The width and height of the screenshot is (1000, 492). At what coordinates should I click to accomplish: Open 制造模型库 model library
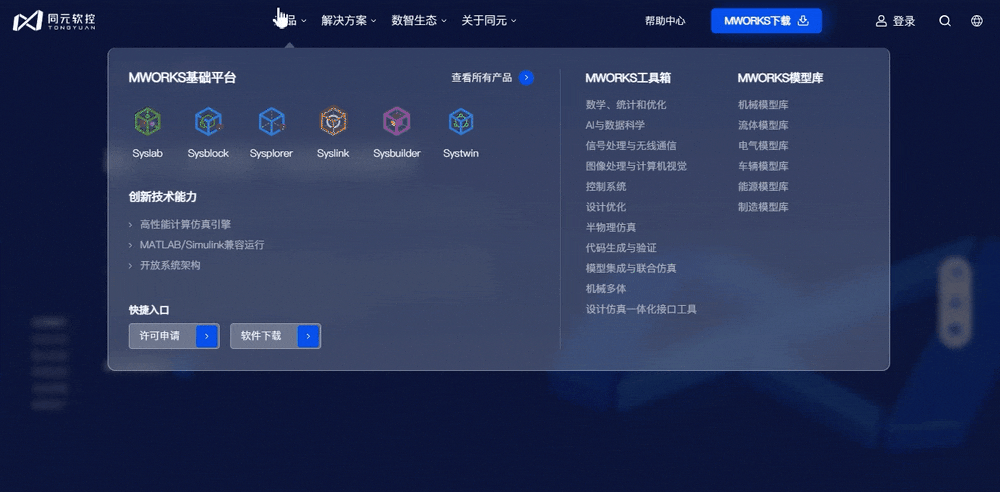763,207
